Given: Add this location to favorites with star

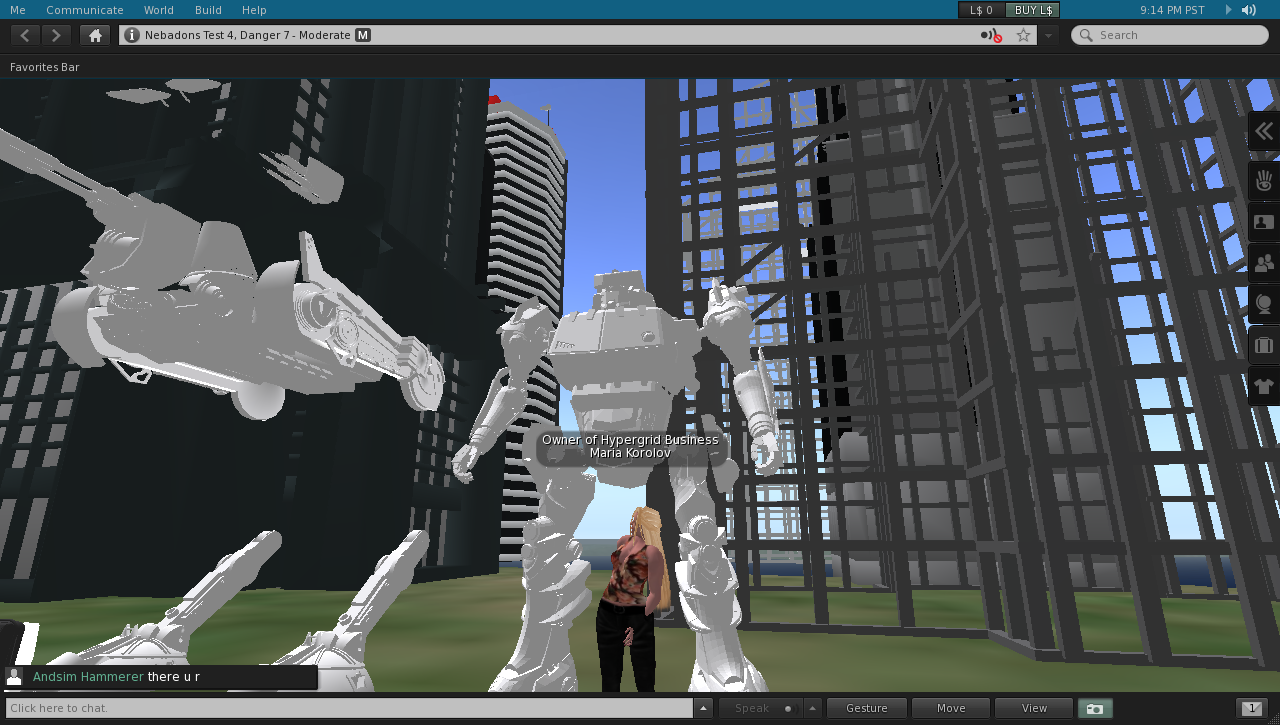Looking at the screenshot, I should pos(1023,35).
